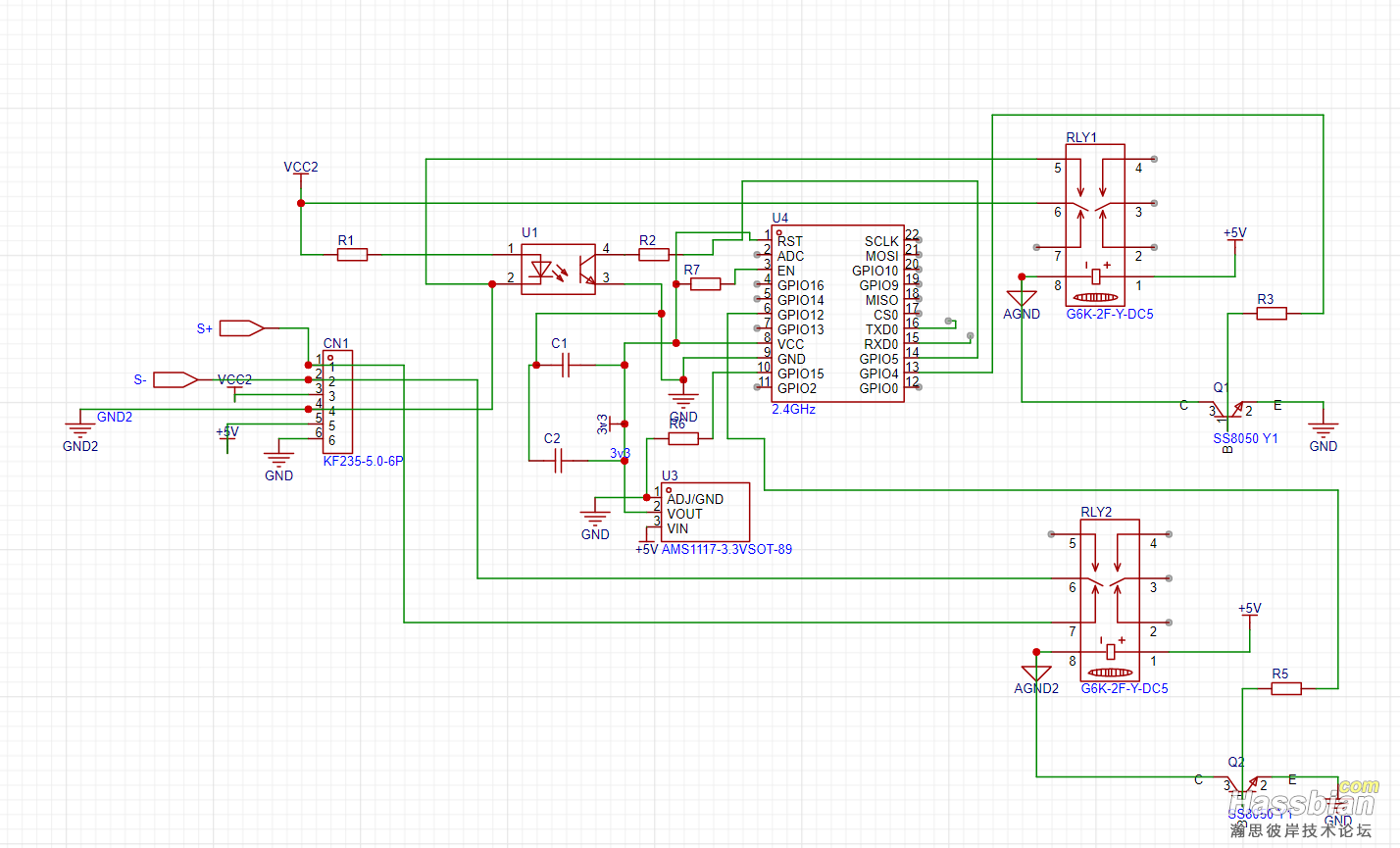Click the VOUT pin label on U3
The width and height of the screenshot is (1400, 848).
[684, 514]
